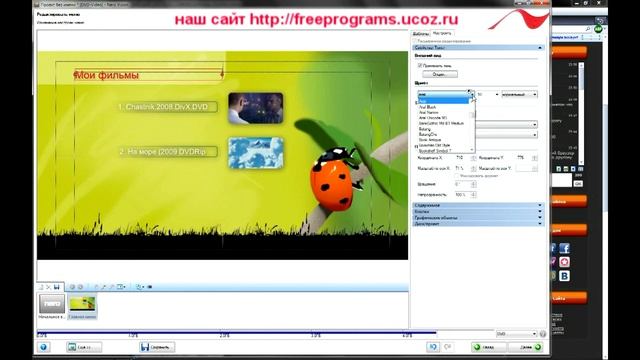Image resolution: width=640 pixels, height=360 pixels.
Task: Choose 'Bookman Old Style' in the font list
Action: tap(434, 145)
